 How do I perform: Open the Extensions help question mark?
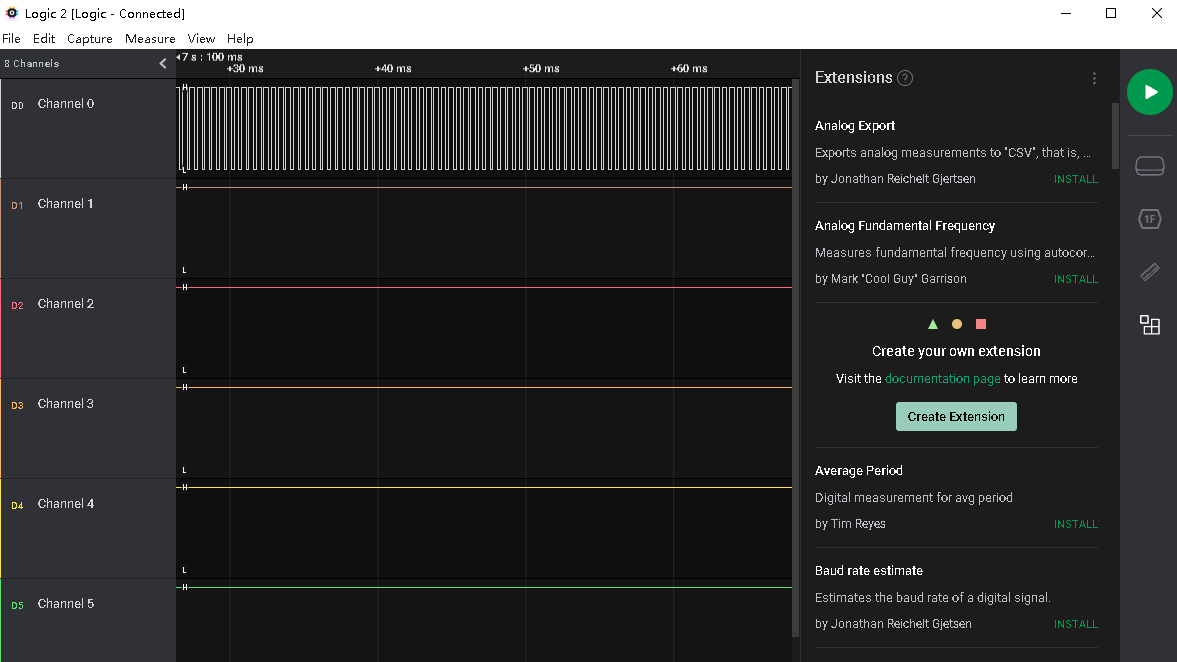click(x=905, y=78)
